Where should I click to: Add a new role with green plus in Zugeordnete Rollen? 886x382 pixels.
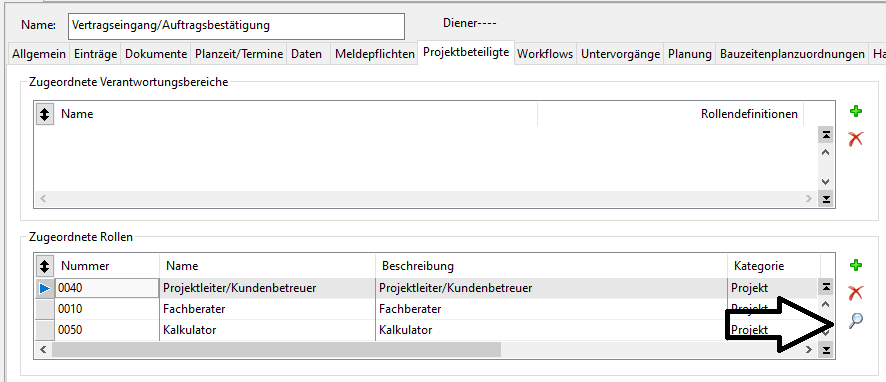click(x=856, y=265)
